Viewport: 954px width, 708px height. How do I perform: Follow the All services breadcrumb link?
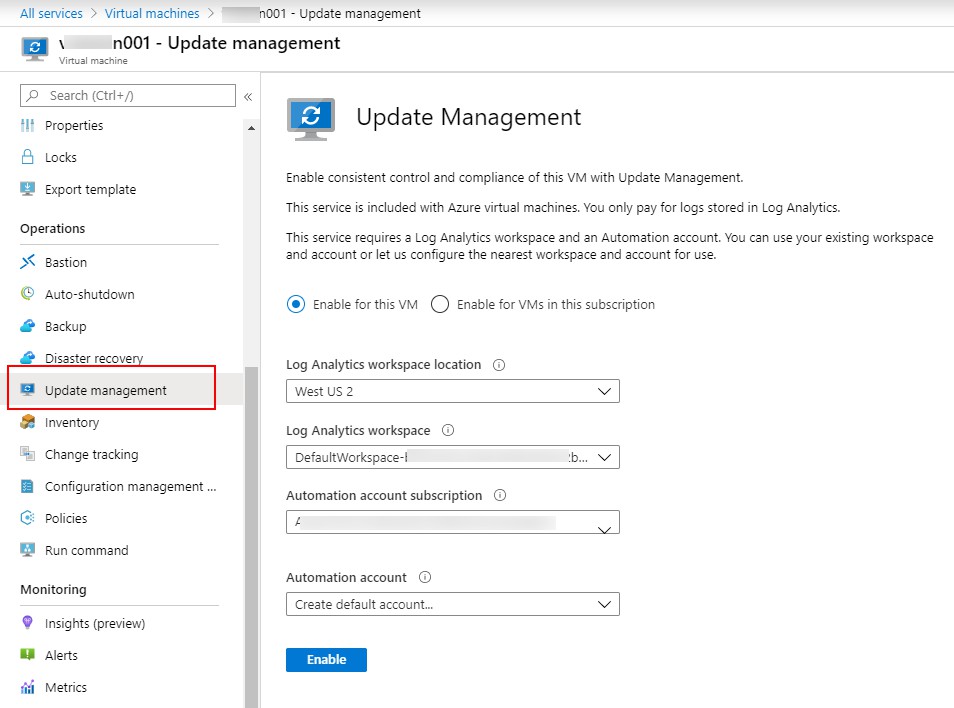click(51, 13)
